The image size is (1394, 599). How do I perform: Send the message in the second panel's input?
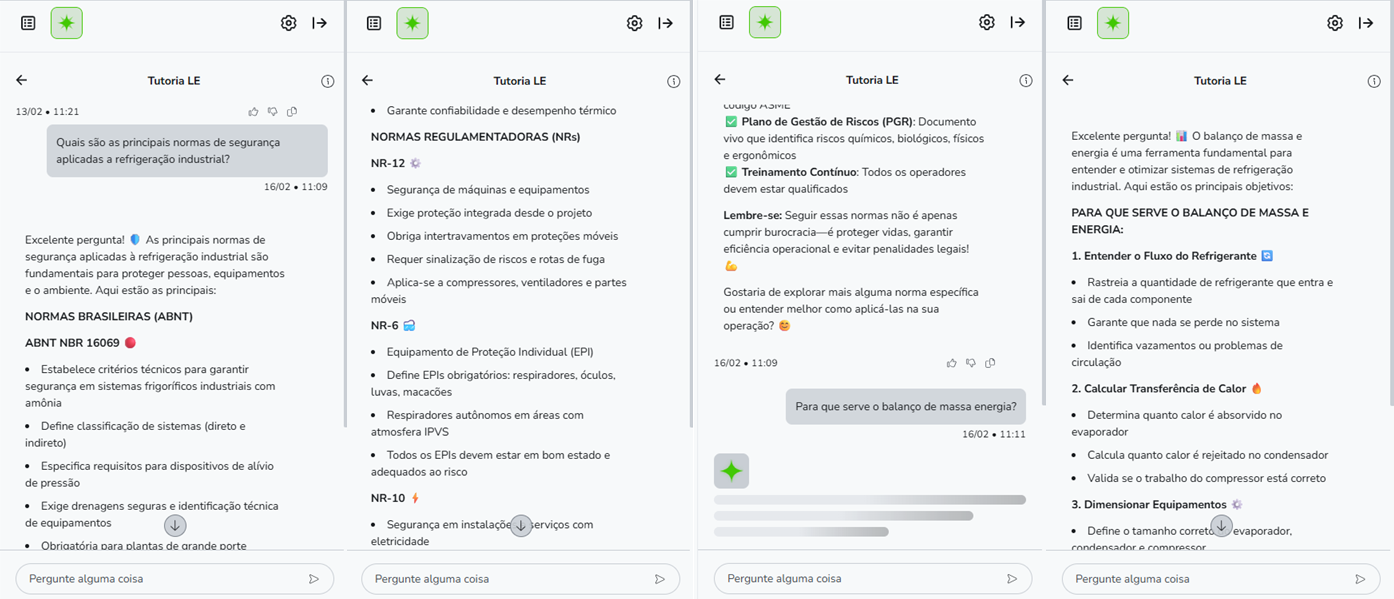tap(659, 579)
